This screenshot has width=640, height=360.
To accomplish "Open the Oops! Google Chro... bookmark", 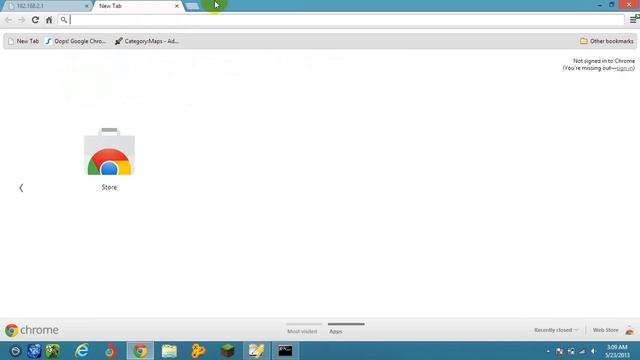I will (76, 41).
